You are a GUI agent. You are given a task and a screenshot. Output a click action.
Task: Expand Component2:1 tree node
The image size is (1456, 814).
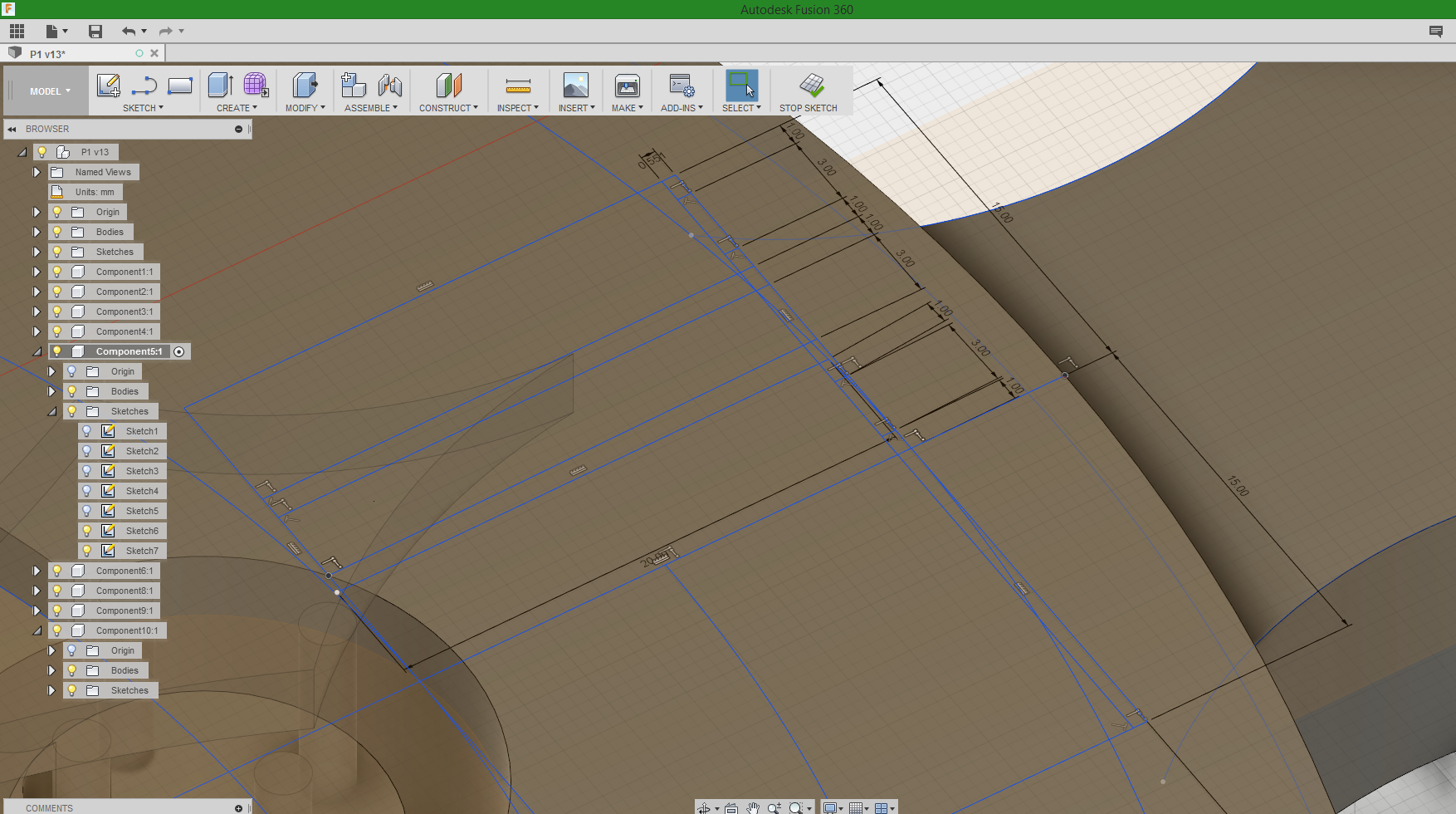[37, 292]
